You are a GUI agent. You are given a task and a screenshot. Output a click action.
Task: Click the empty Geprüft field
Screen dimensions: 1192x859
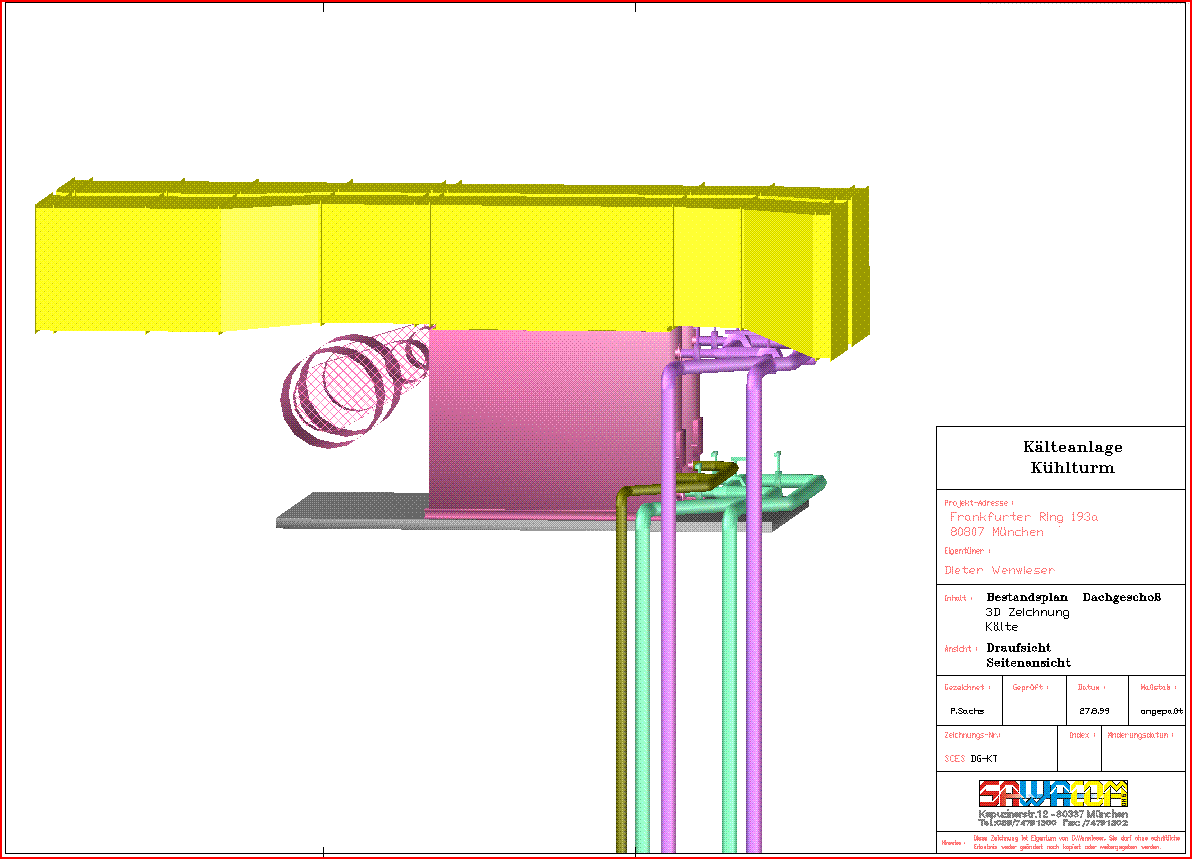click(x=1033, y=711)
